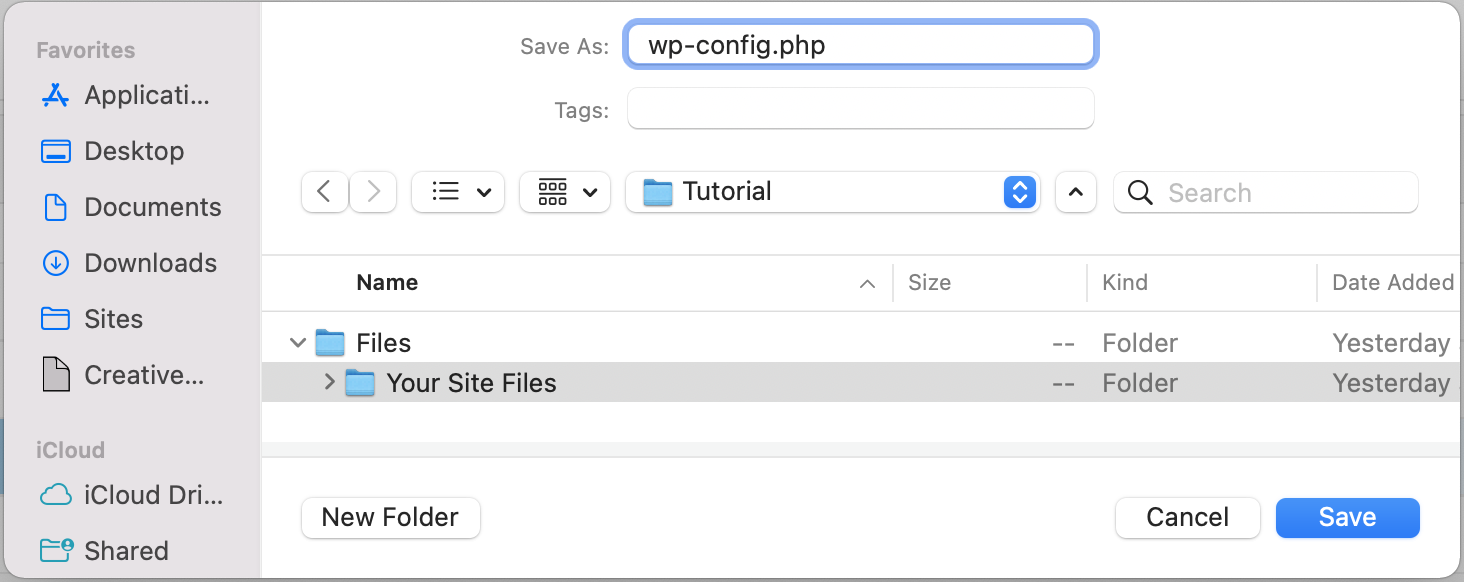
Task: Click inside the Tags input field
Action: (x=860, y=110)
